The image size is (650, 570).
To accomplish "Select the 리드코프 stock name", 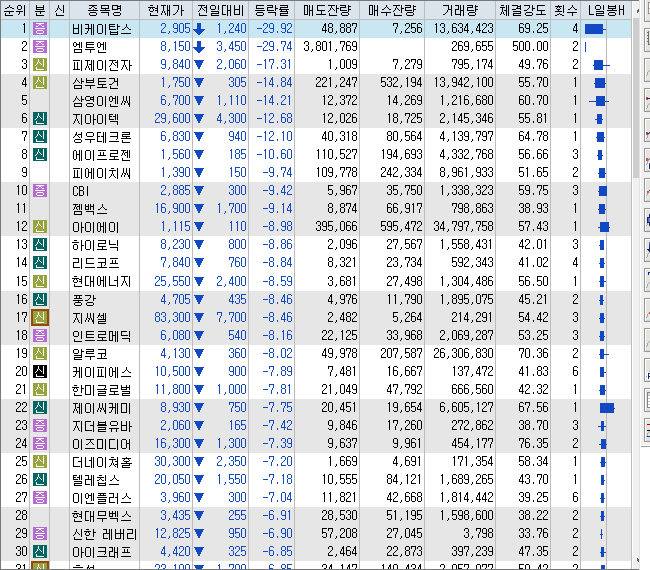I will (96, 263).
